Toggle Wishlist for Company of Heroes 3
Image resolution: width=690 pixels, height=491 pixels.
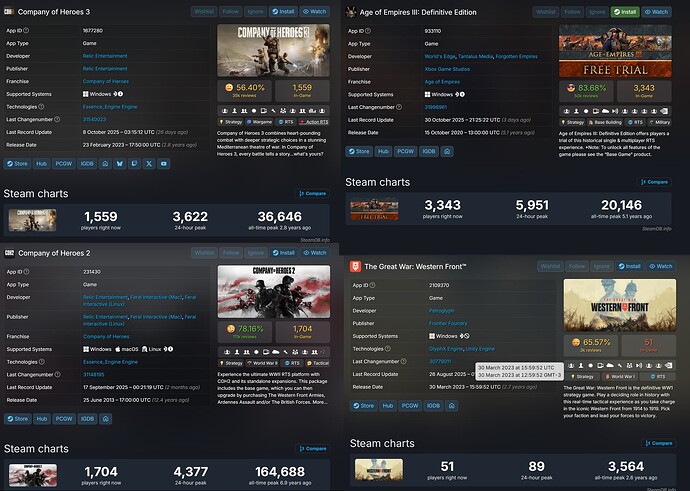click(203, 11)
